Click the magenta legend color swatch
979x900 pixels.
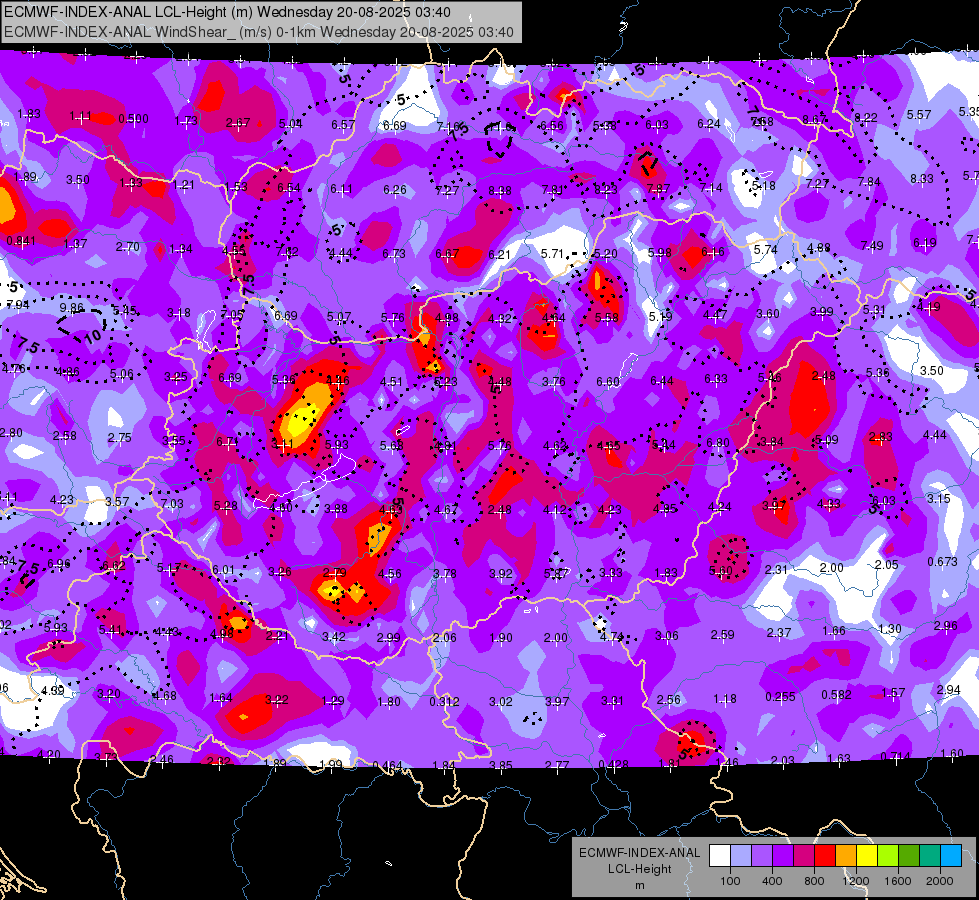tap(804, 856)
